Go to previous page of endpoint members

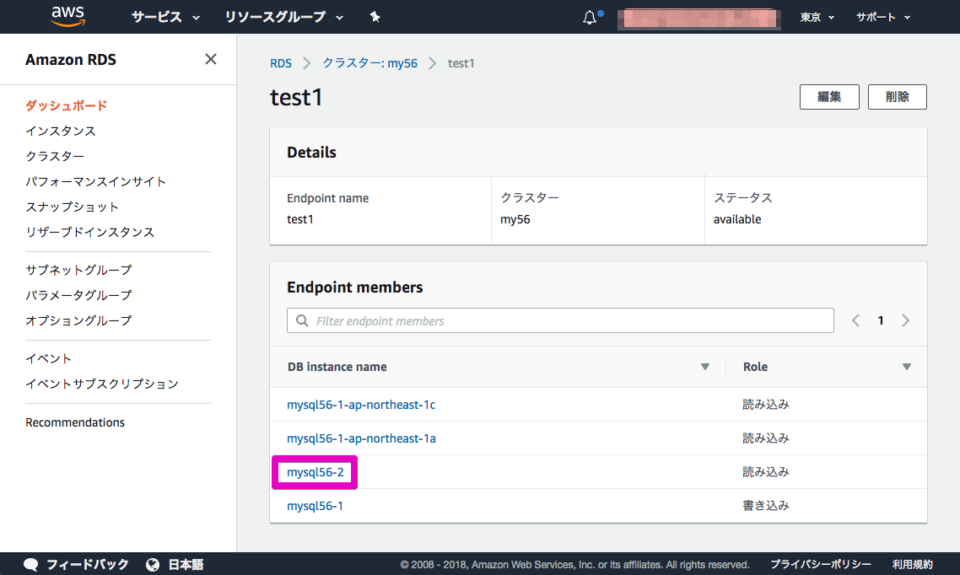pos(855,320)
